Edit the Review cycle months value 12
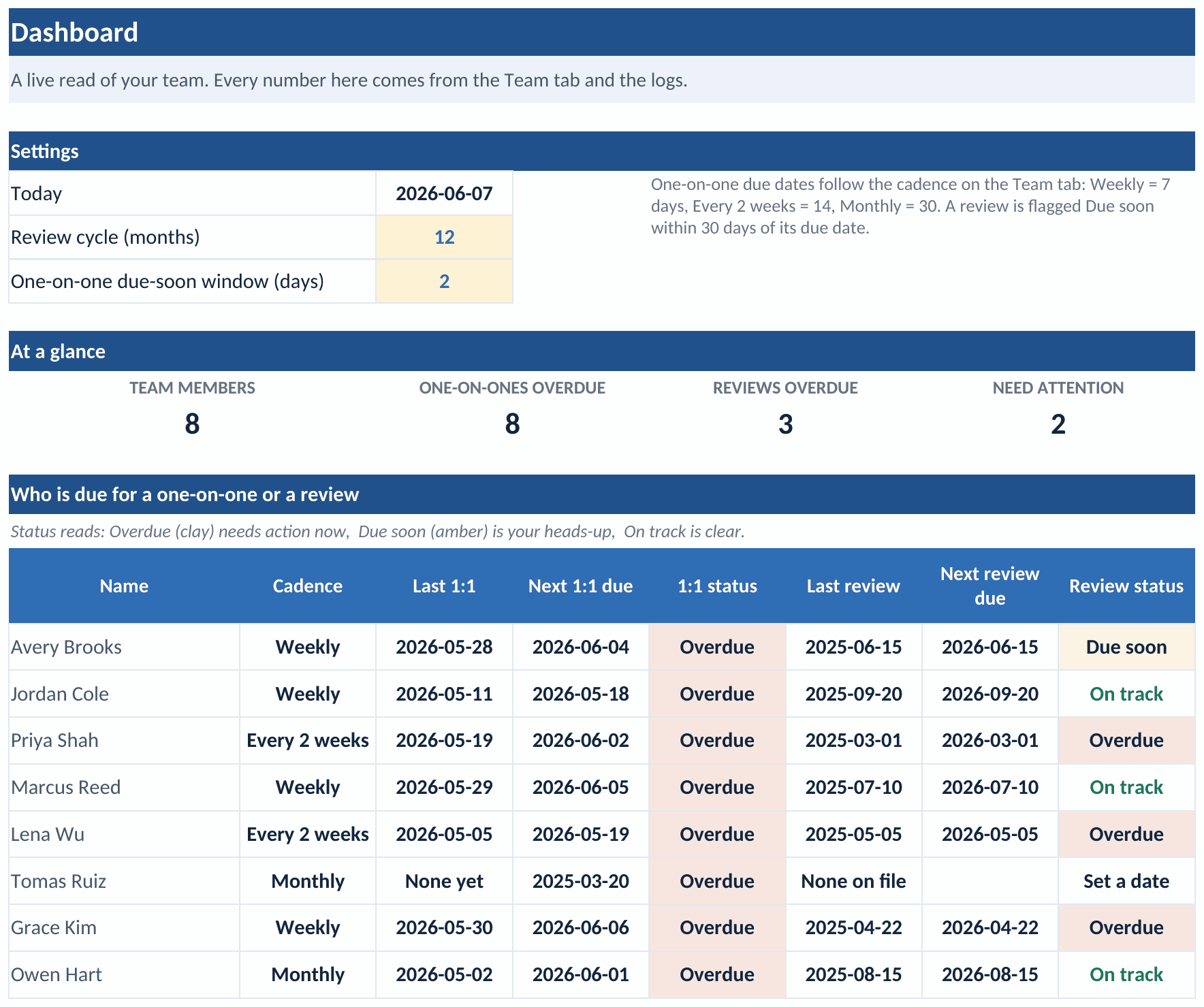1204x1007 pixels. point(444,237)
